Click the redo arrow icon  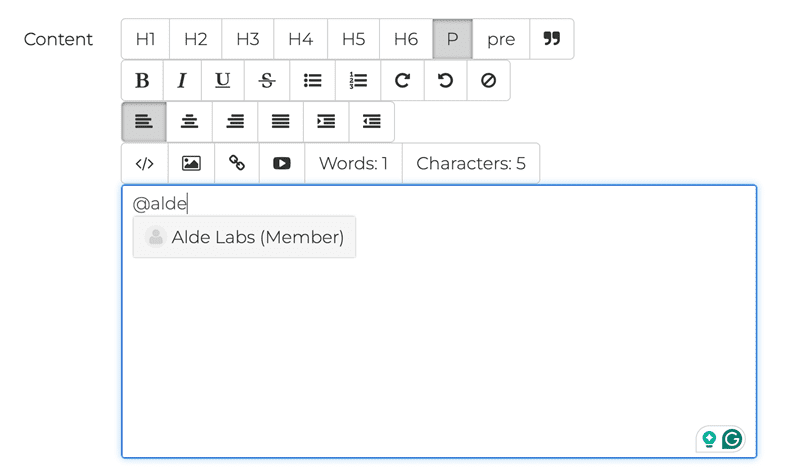pyautogui.click(x=402, y=81)
